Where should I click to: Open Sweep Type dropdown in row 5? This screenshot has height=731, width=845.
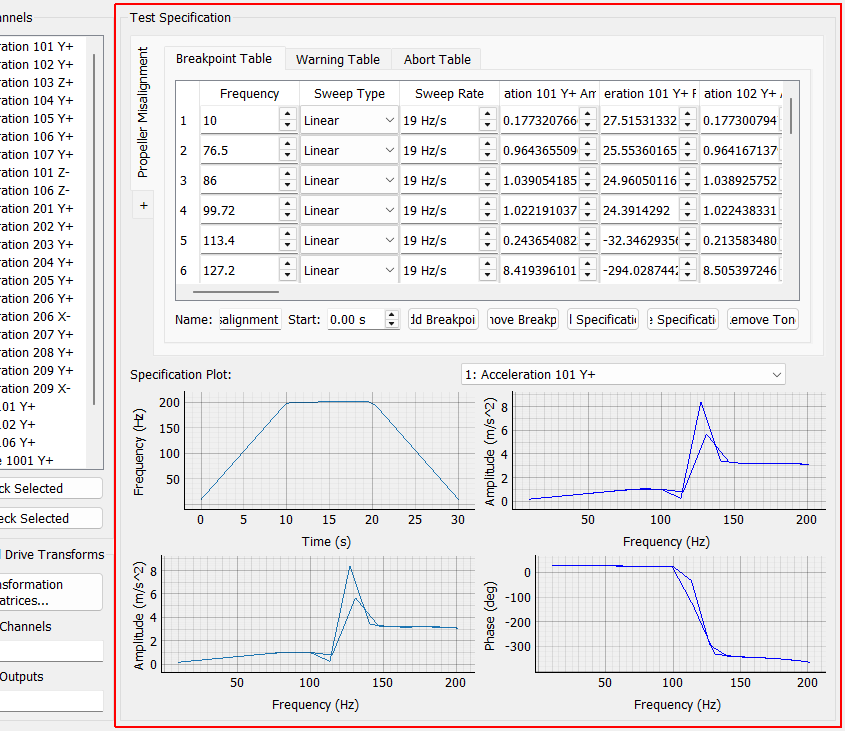click(x=349, y=240)
